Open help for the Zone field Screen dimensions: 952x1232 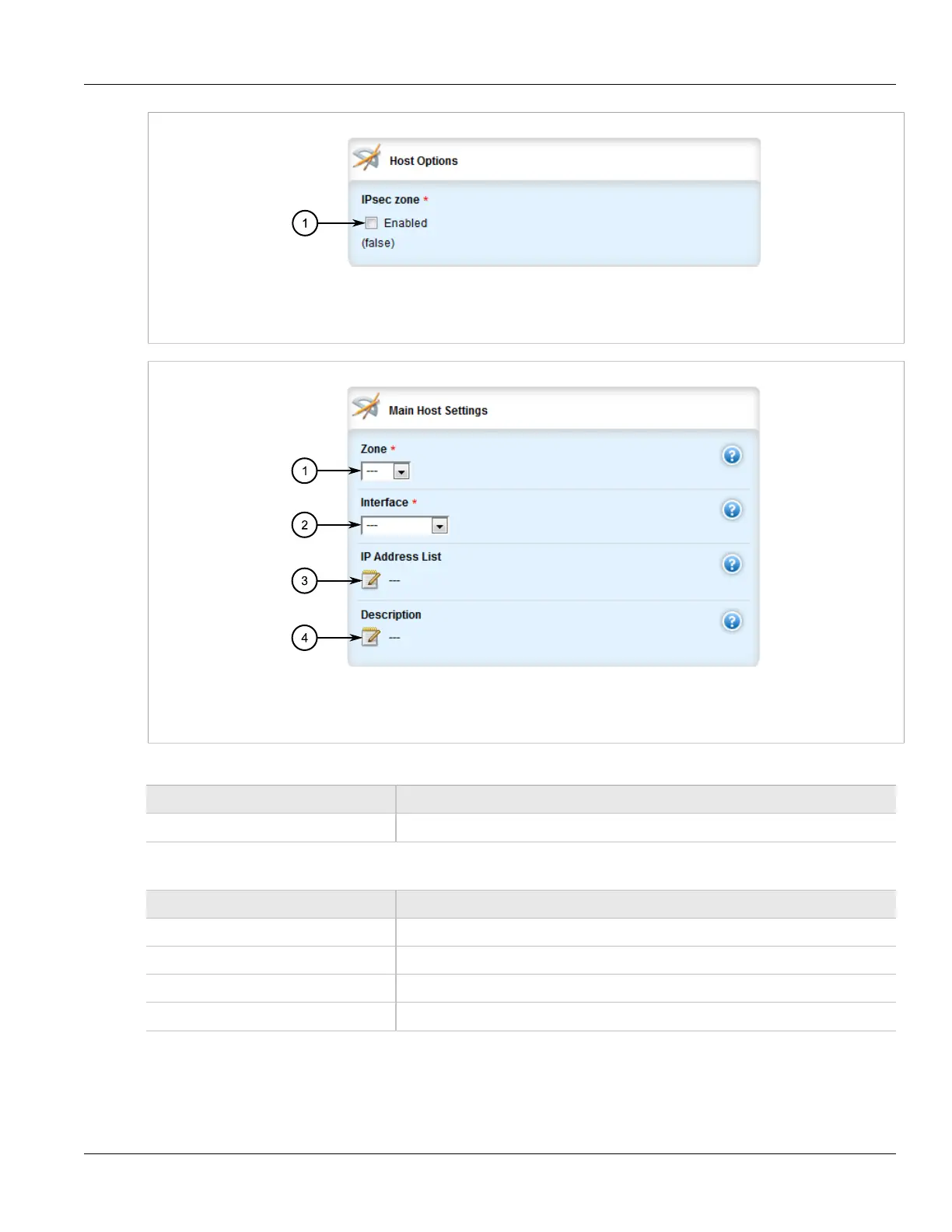732,456
